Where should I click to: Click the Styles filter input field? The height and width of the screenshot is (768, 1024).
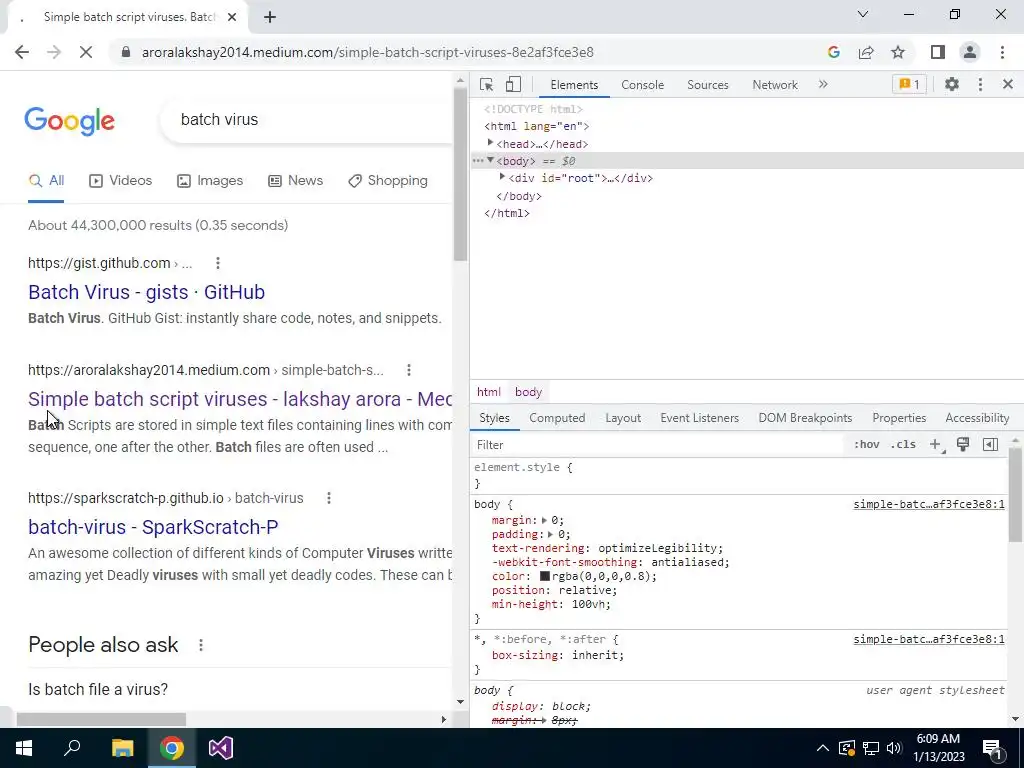pyautogui.click(x=658, y=445)
